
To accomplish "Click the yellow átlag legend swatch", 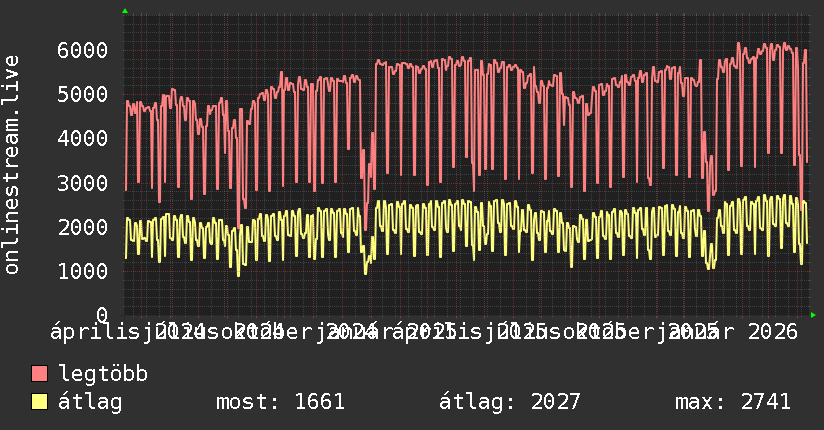I will 39,402.
